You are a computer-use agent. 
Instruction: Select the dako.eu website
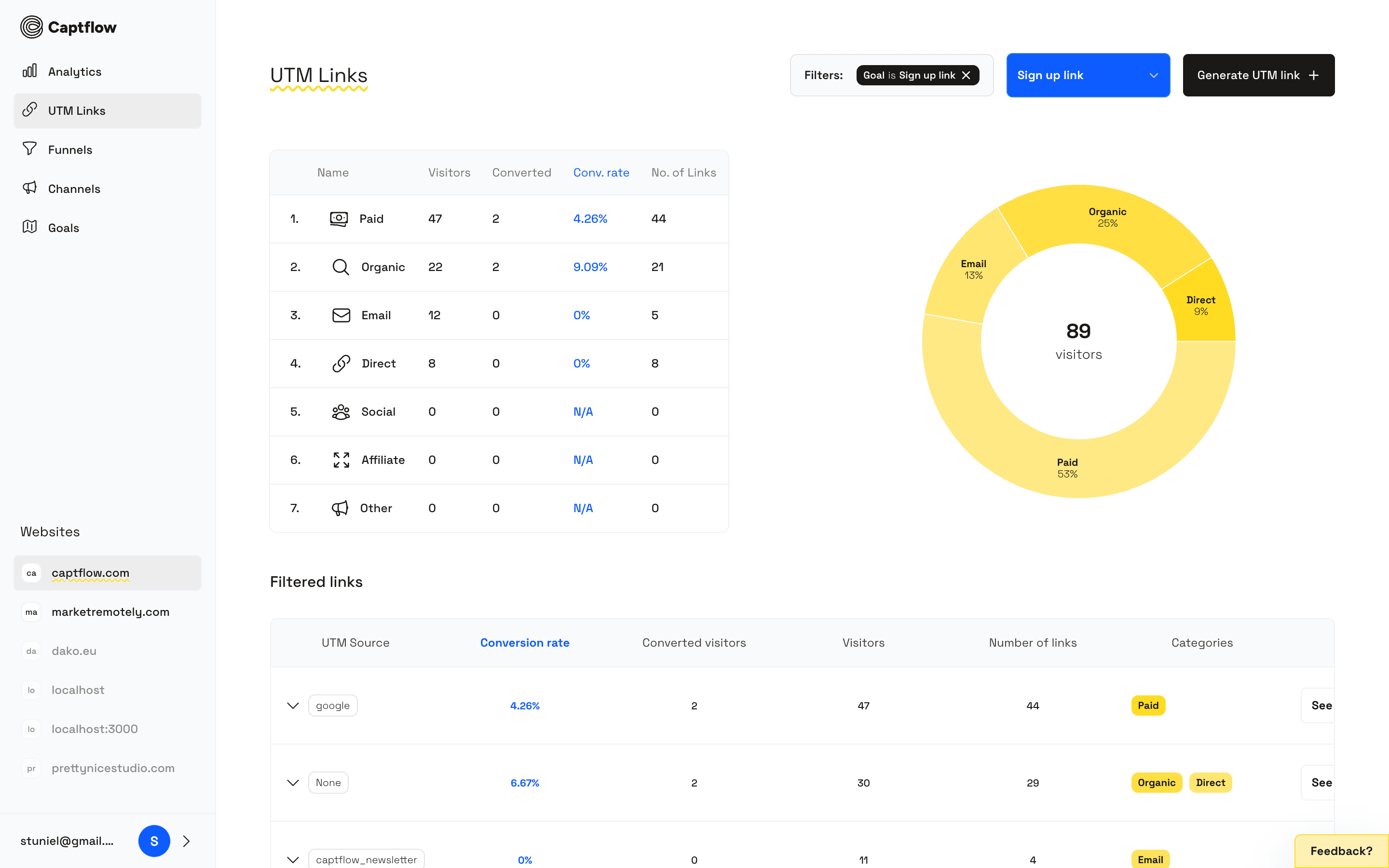(108, 651)
